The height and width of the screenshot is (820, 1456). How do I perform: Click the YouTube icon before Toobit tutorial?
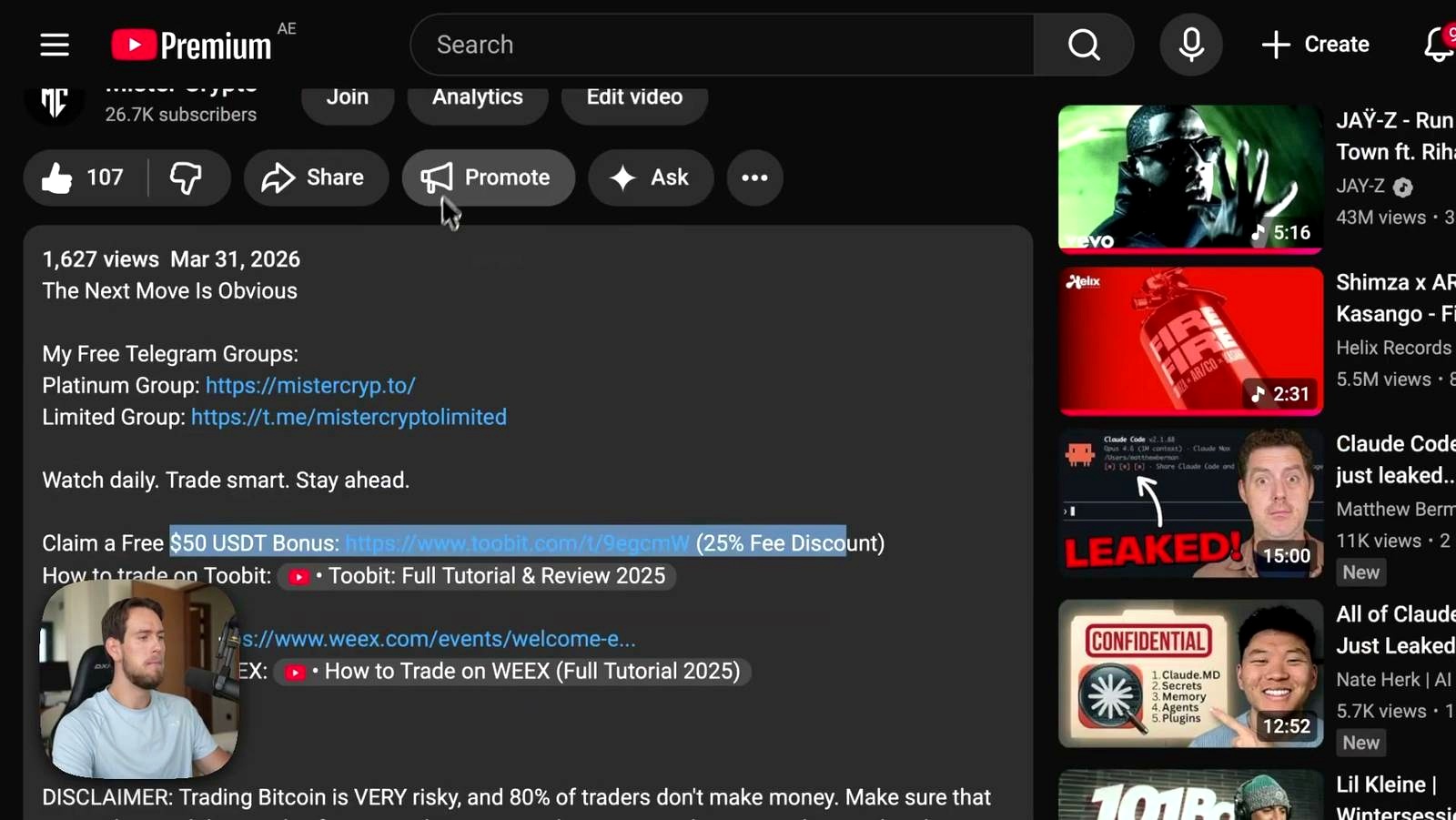pos(298,577)
